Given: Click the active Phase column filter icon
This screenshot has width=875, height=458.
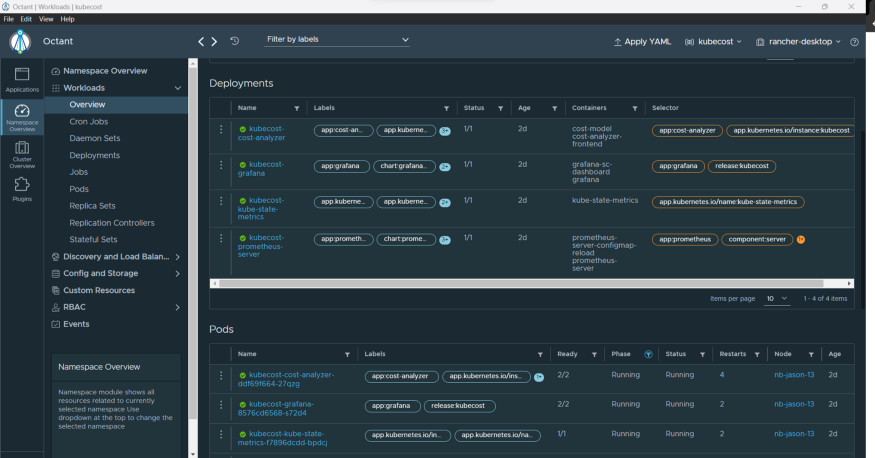Looking at the screenshot, I should [x=648, y=354].
